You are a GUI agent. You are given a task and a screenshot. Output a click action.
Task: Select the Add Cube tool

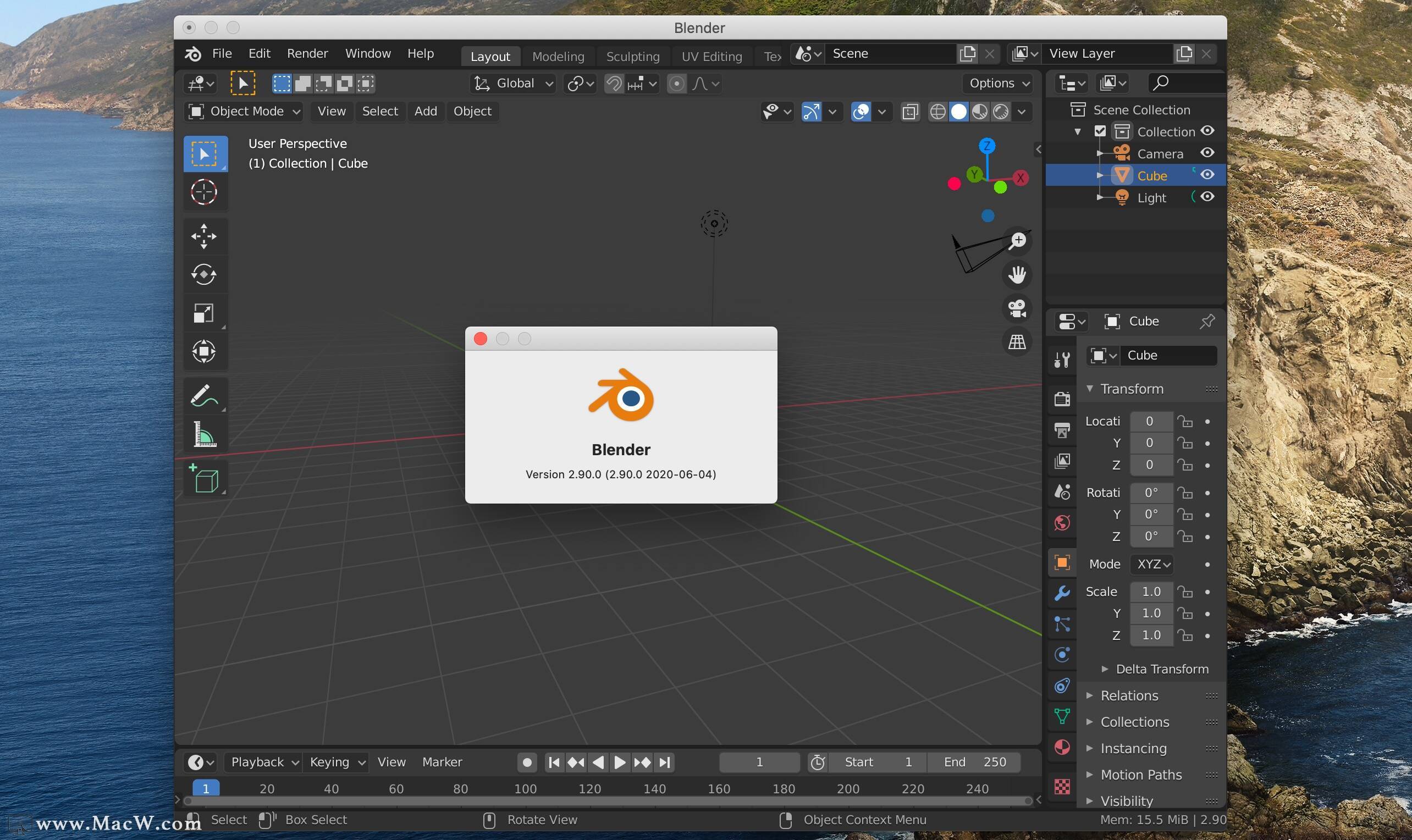(204, 479)
